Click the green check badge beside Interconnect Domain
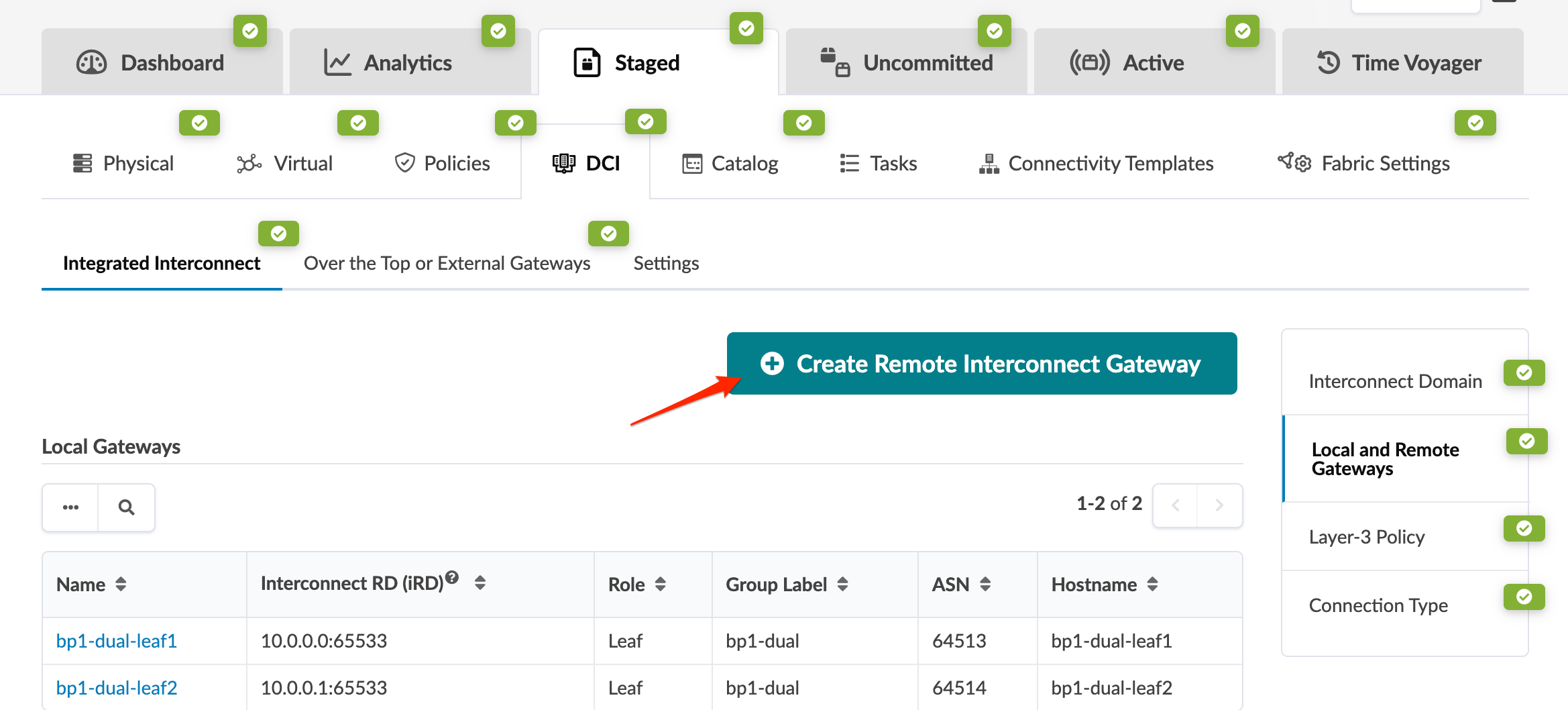The height and width of the screenshot is (710, 1568). point(1524,372)
